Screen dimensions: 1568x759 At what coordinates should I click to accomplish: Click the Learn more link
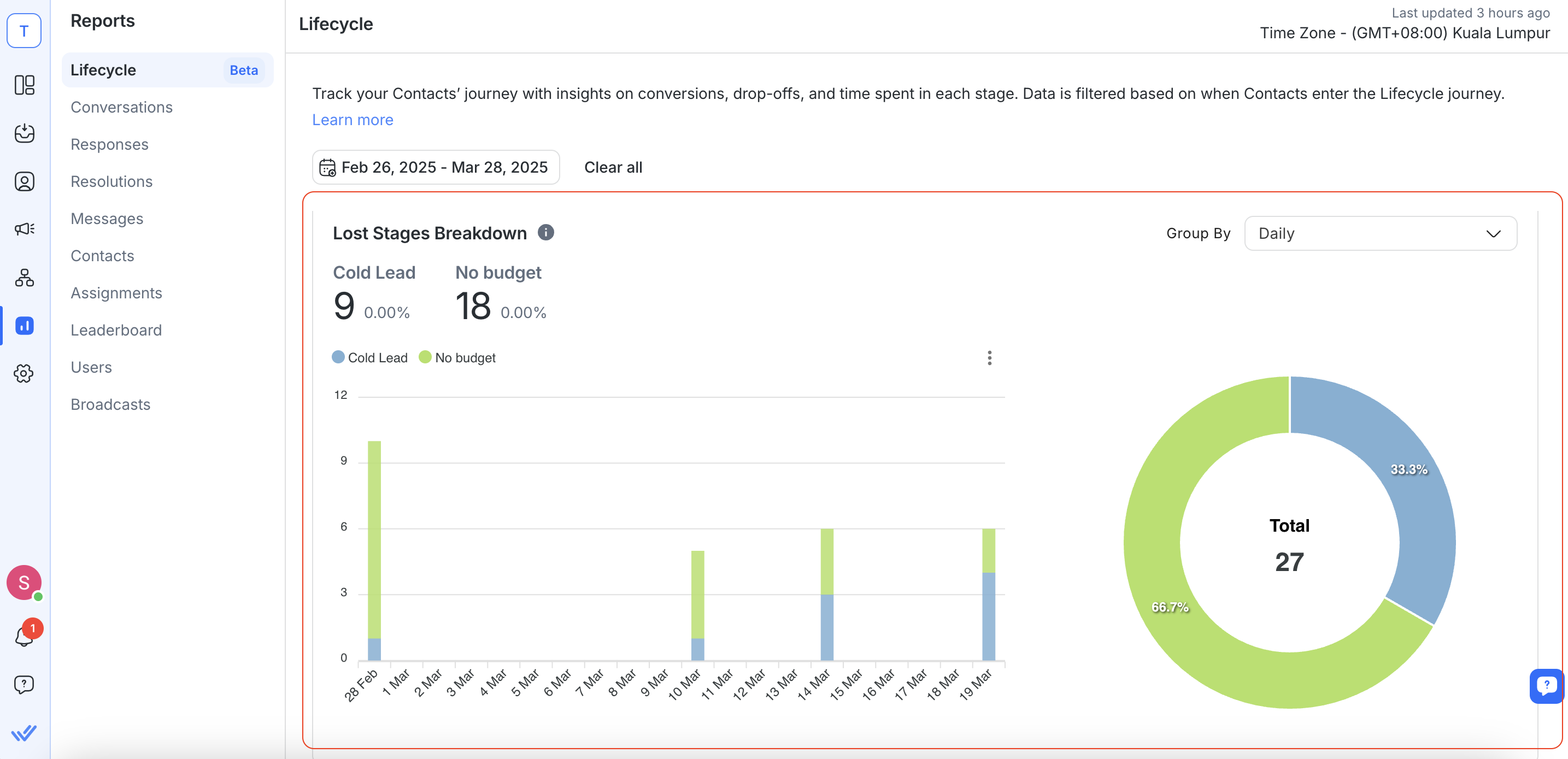[x=353, y=119]
